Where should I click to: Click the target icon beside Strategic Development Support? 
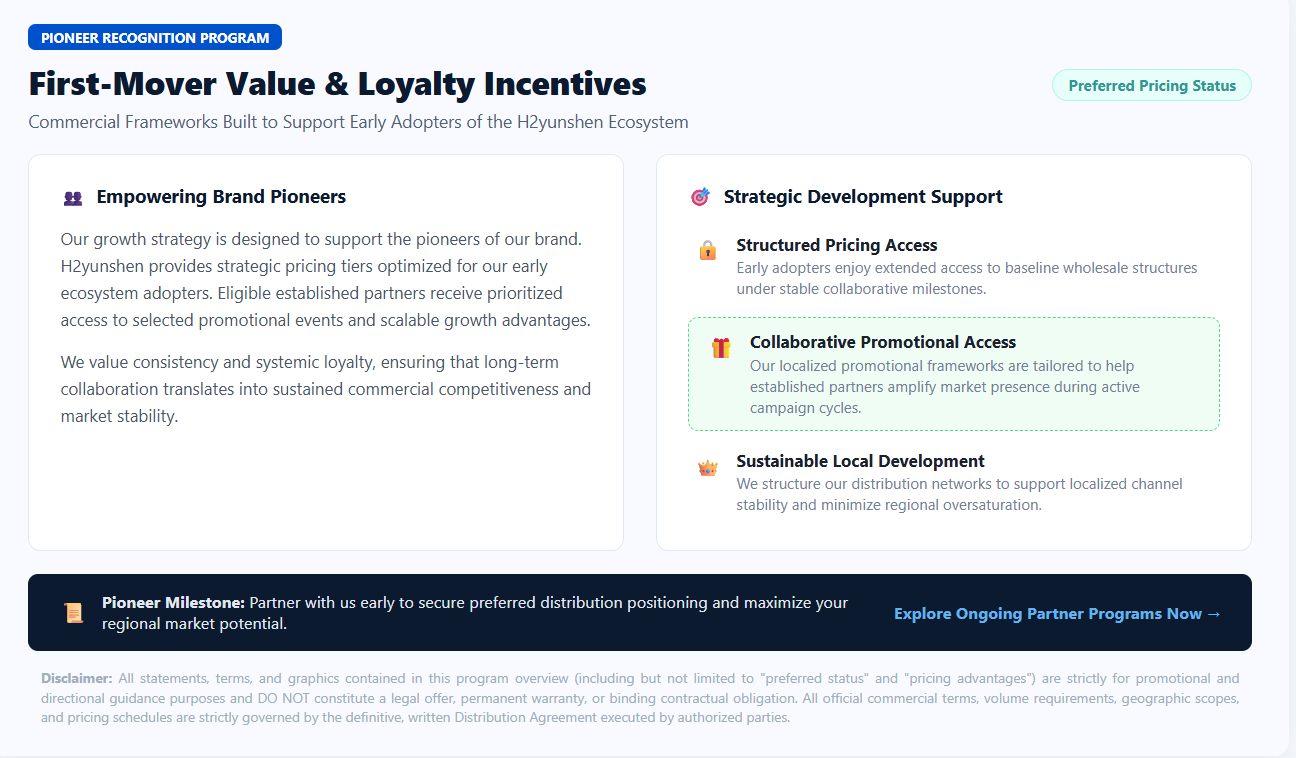tap(700, 197)
